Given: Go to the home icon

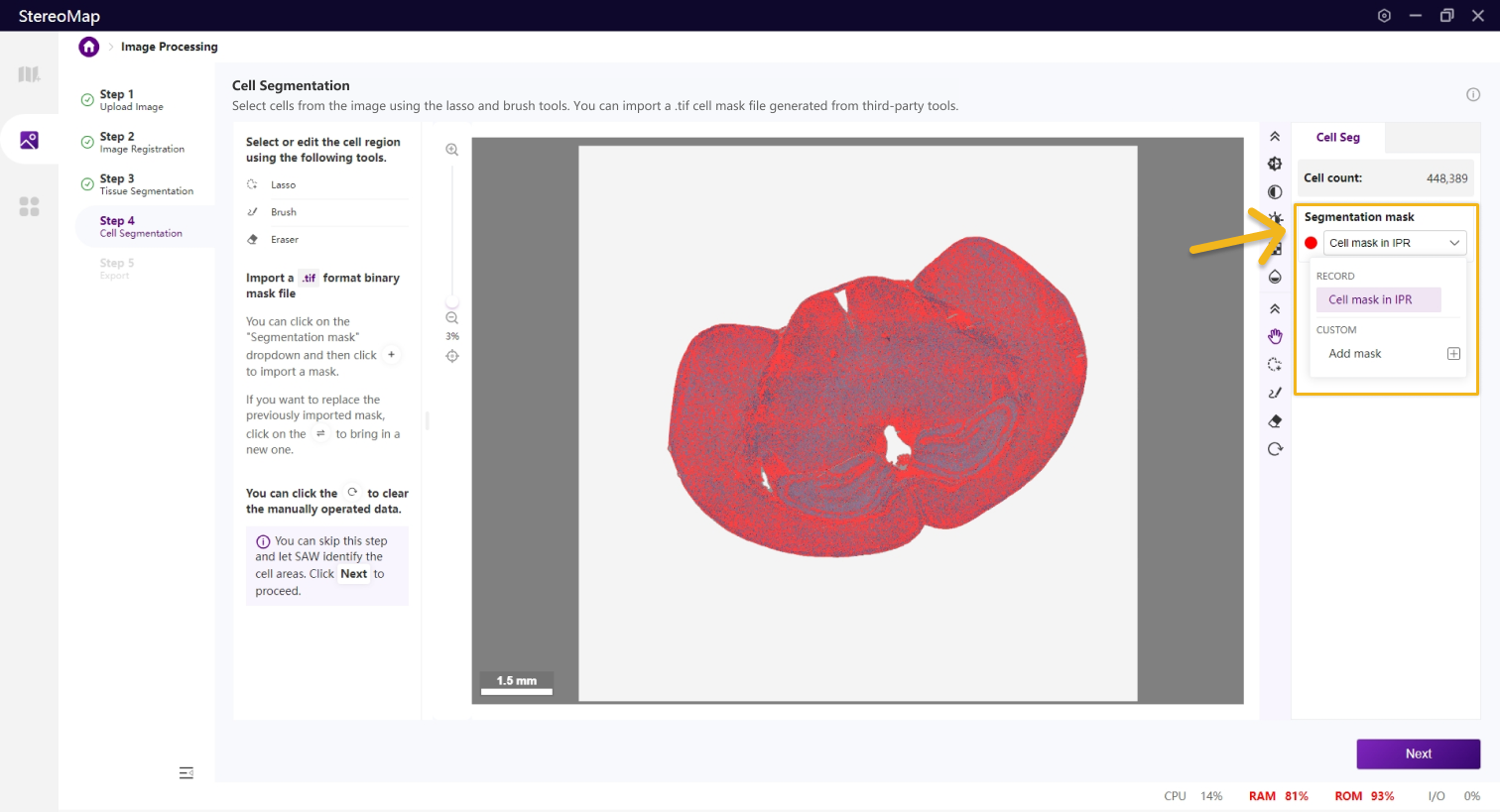Looking at the screenshot, I should [89, 47].
